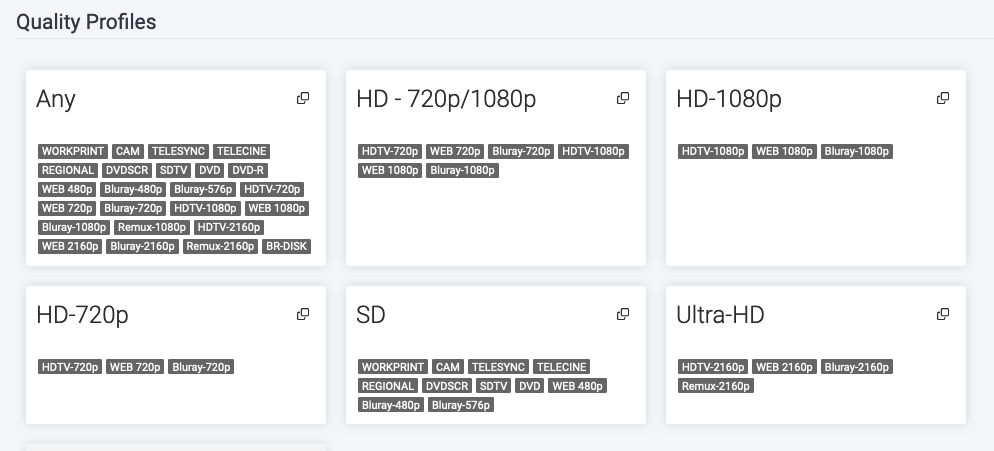This screenshot has width=994, height=451.
Task: Clone the SD quality profile
Action: (623, 314)
